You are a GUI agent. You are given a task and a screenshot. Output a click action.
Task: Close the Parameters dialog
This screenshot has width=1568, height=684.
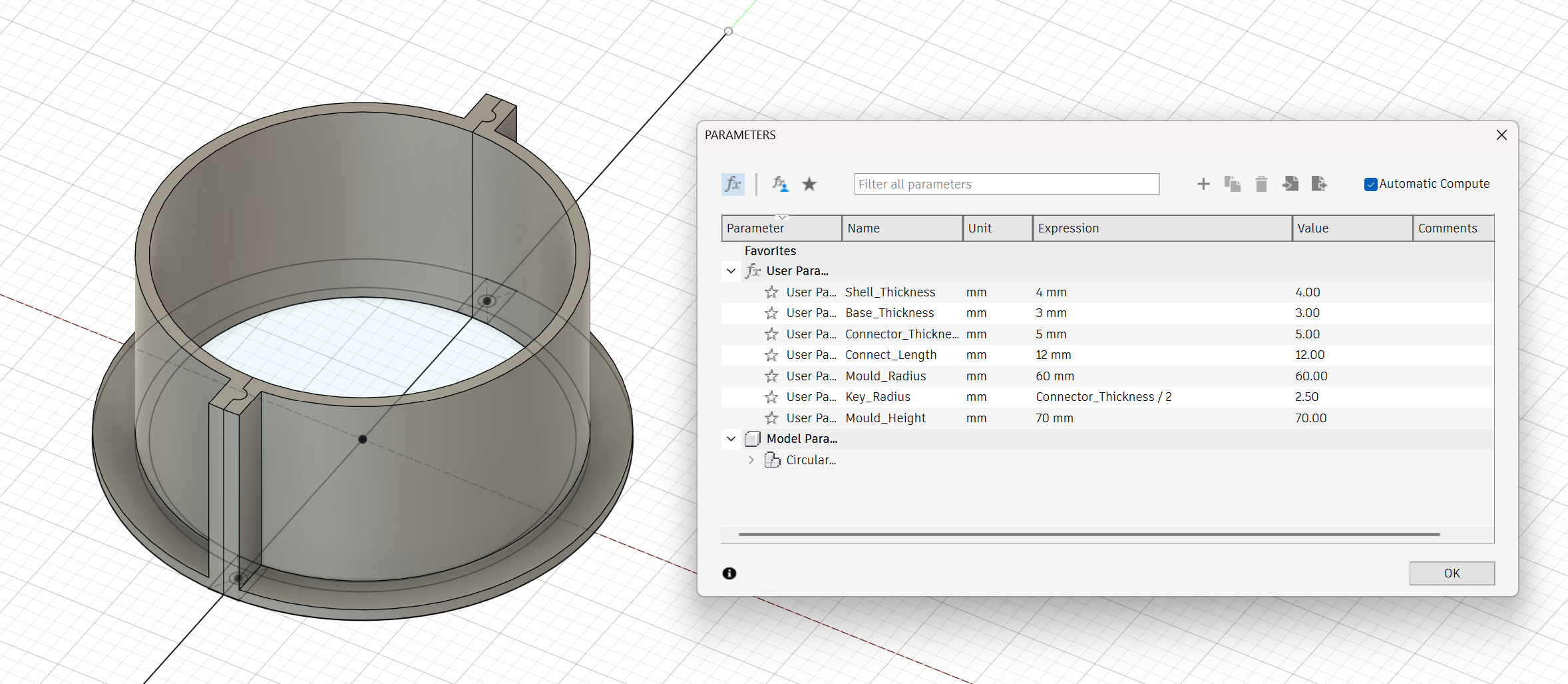(x=1501, y=135)
